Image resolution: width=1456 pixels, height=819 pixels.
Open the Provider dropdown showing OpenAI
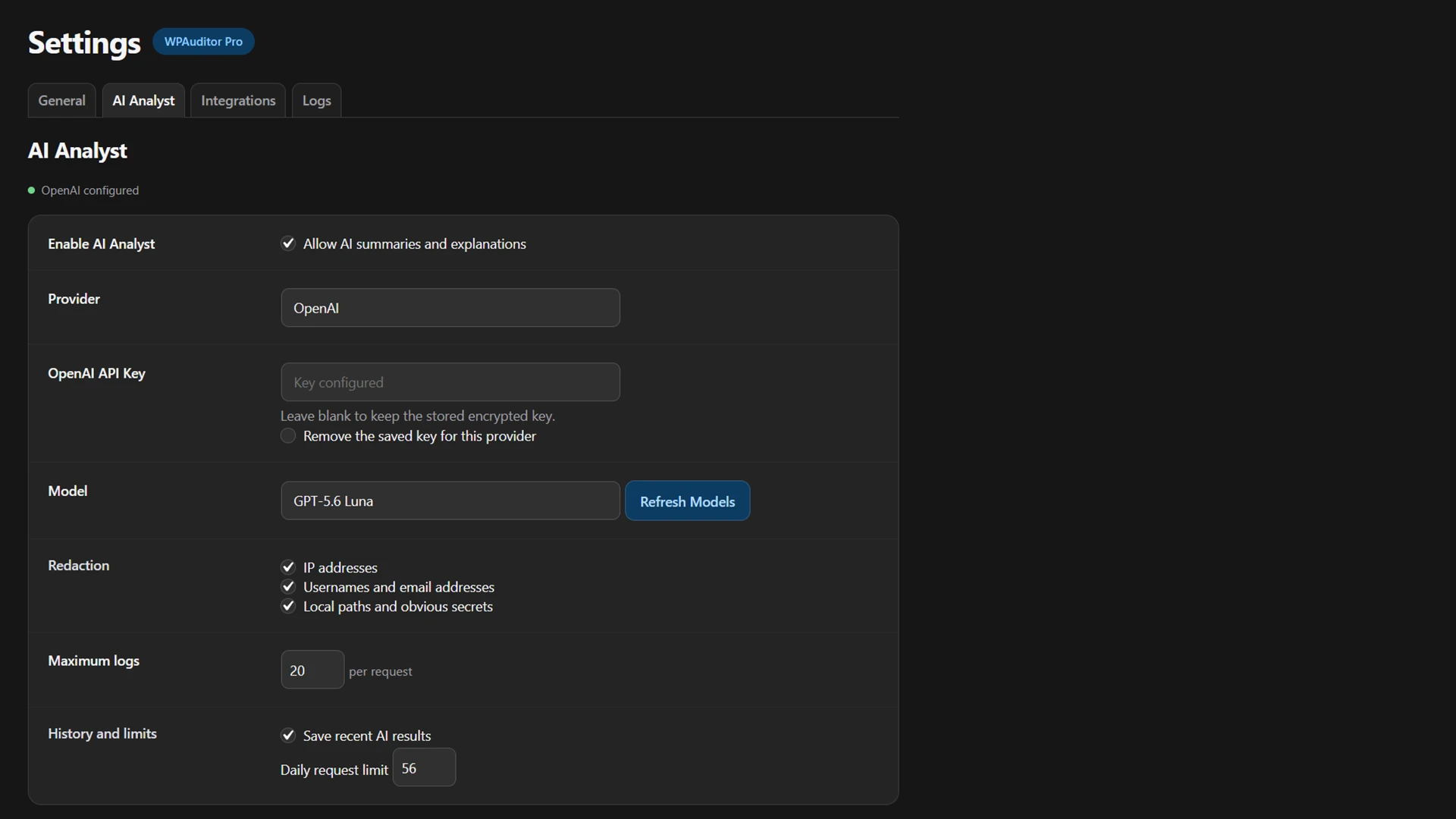[x=450, y=308]
